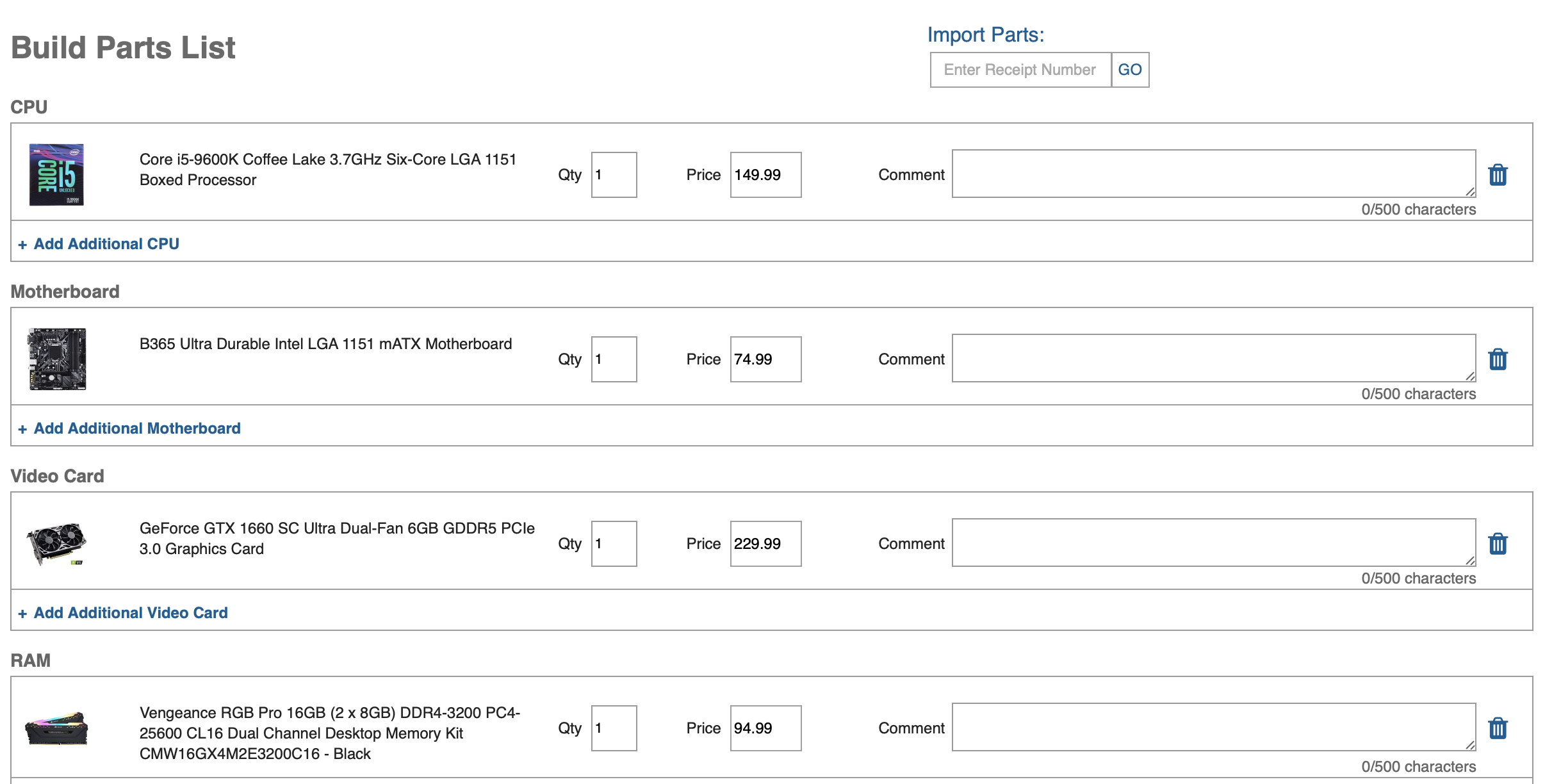Remove the GeForce GTX 1660 video card
The image size is (1545, 784).
1498,543
